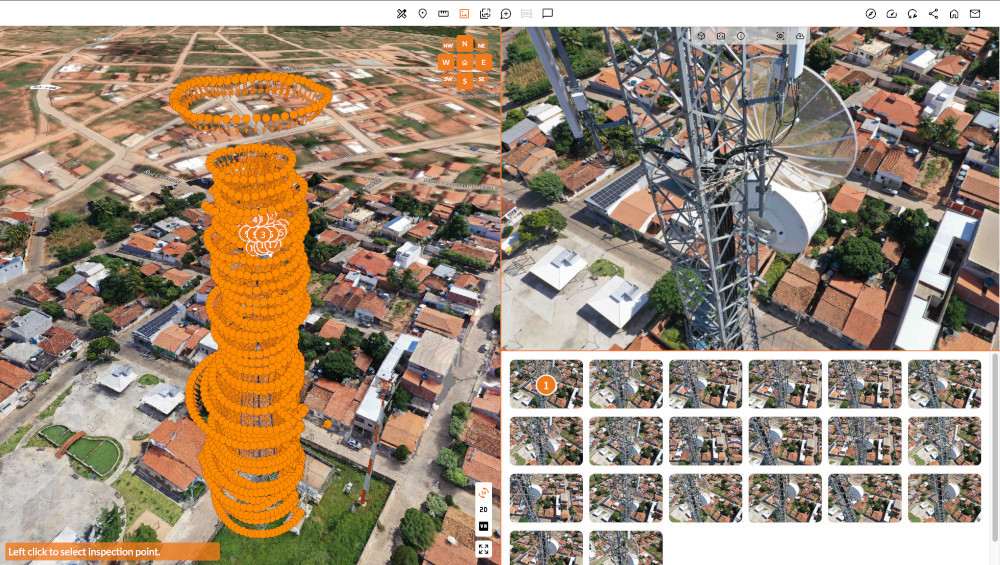Select the location pin marker tool
This screenshot has height=565, width=1000.
[x=422, y=13]
